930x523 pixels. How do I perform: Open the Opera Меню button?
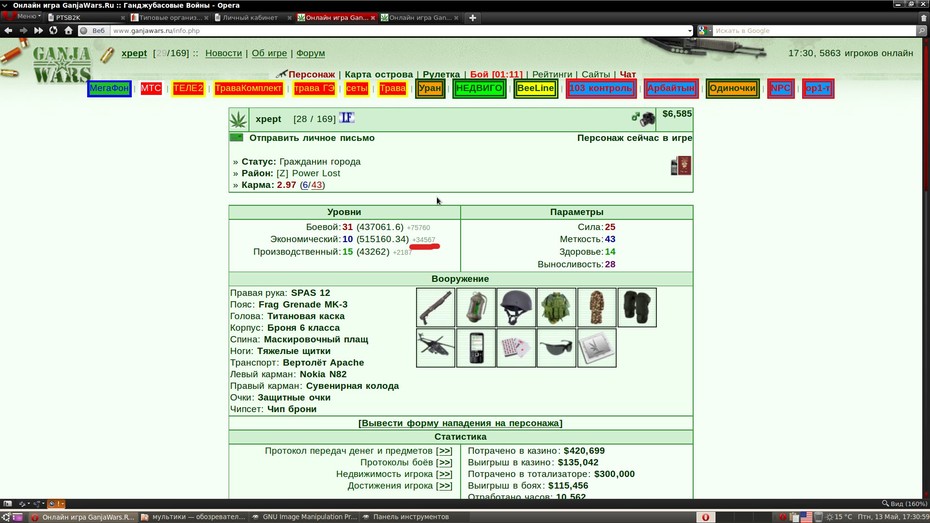[23, 17]
